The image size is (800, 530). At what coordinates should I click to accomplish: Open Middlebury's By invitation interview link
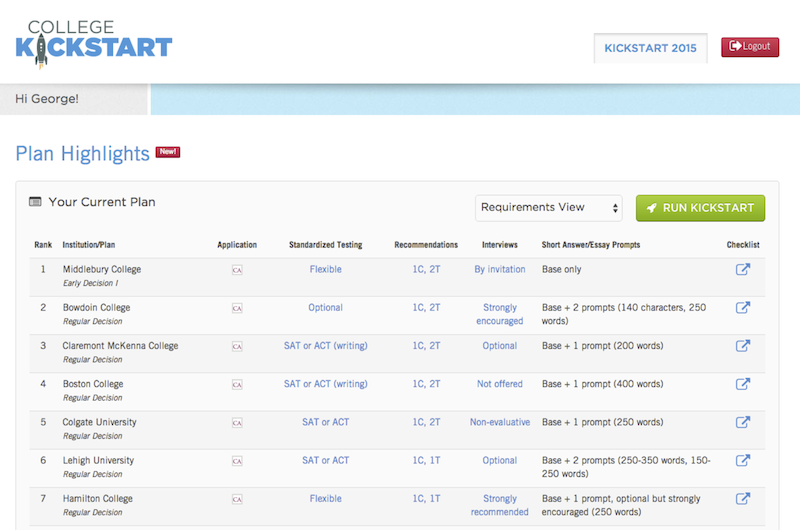pyautogui.click(x=500, y=269)
